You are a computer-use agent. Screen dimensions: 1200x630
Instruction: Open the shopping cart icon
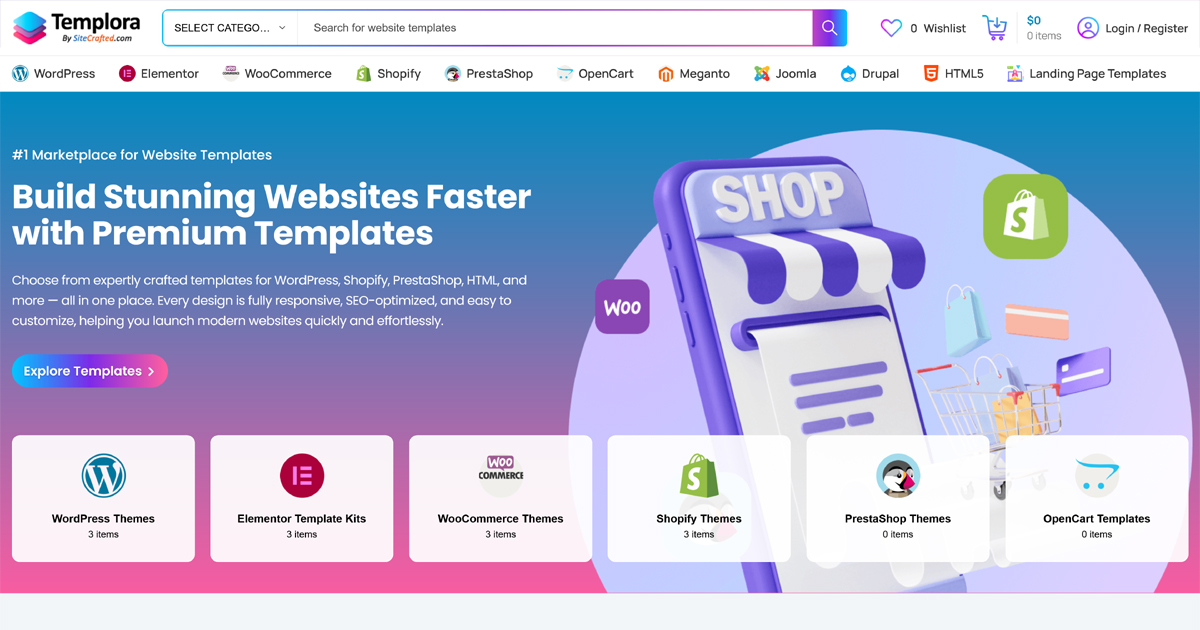(x=995, y=28)
